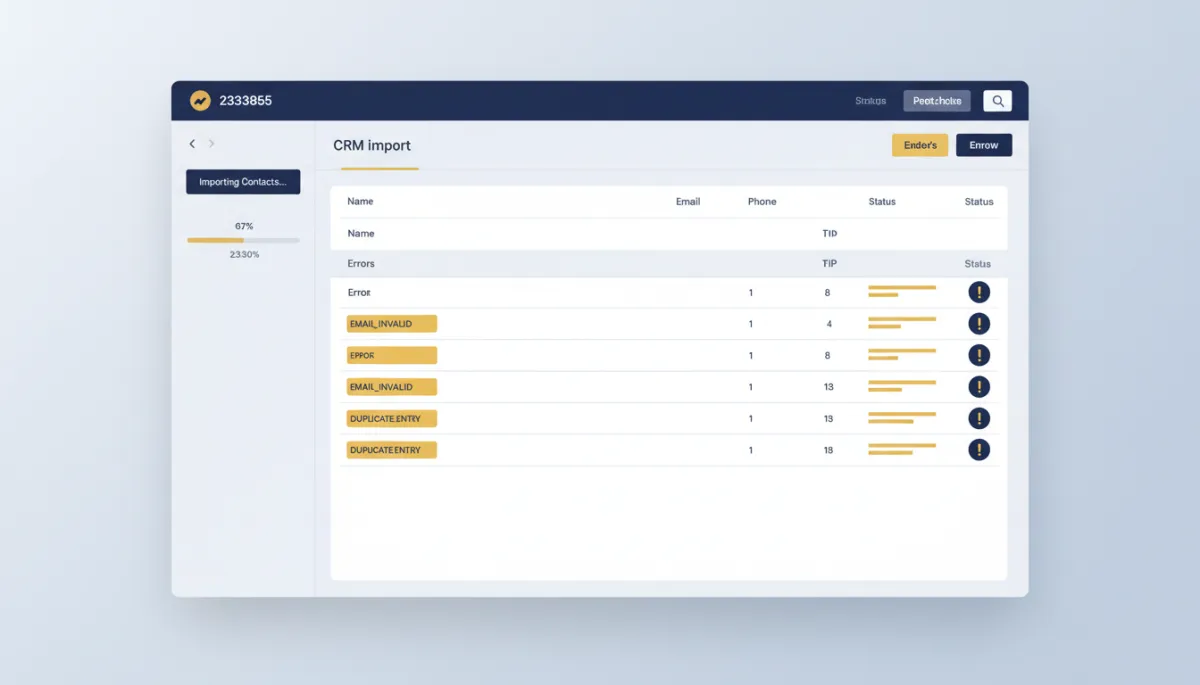Click warning icon for EMAIL_INVALID row with 13
This screenshot has width=1200, height=685.
979,387
